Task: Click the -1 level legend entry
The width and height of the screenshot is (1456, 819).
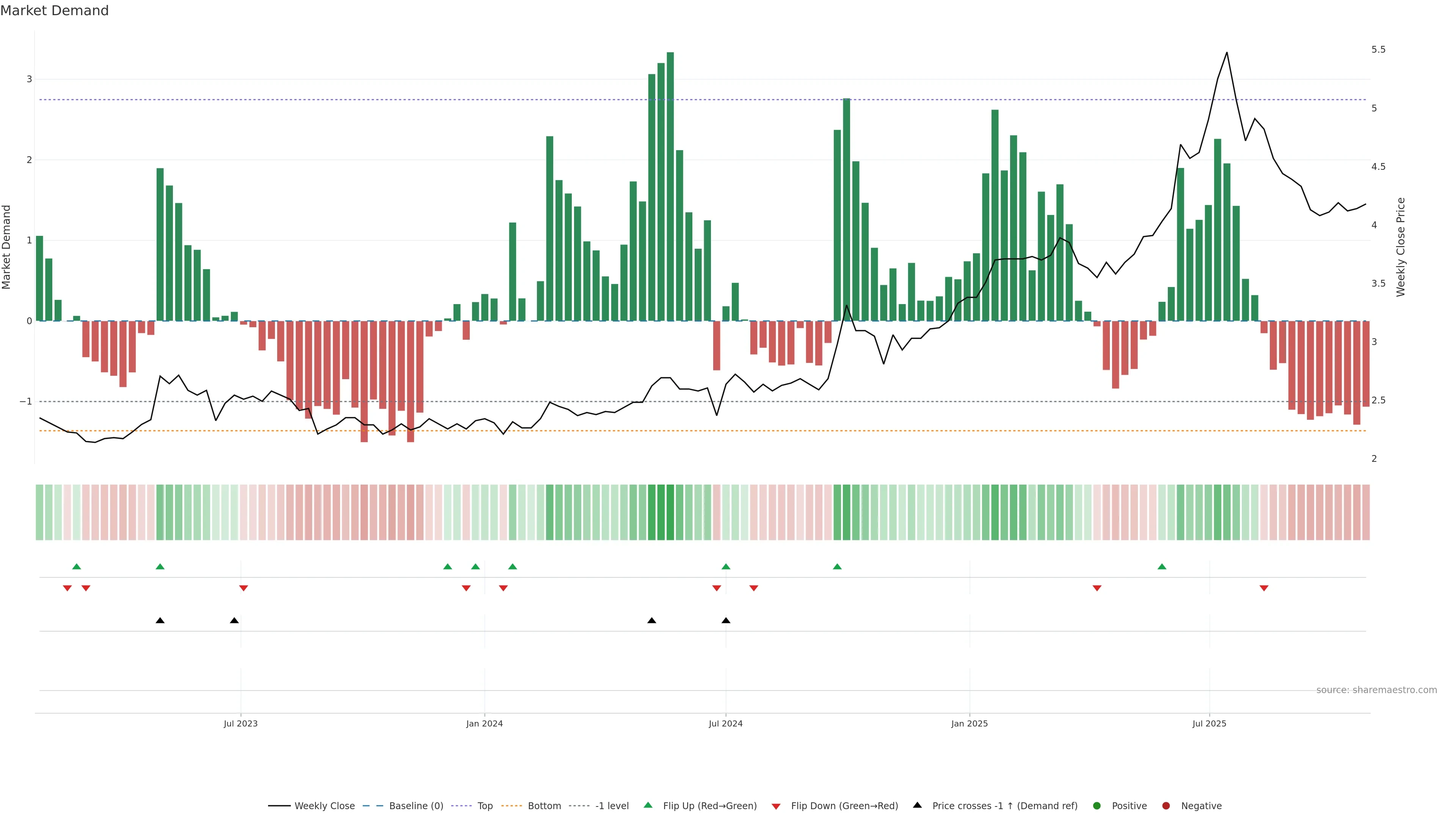Action: (x=612, y=805)
